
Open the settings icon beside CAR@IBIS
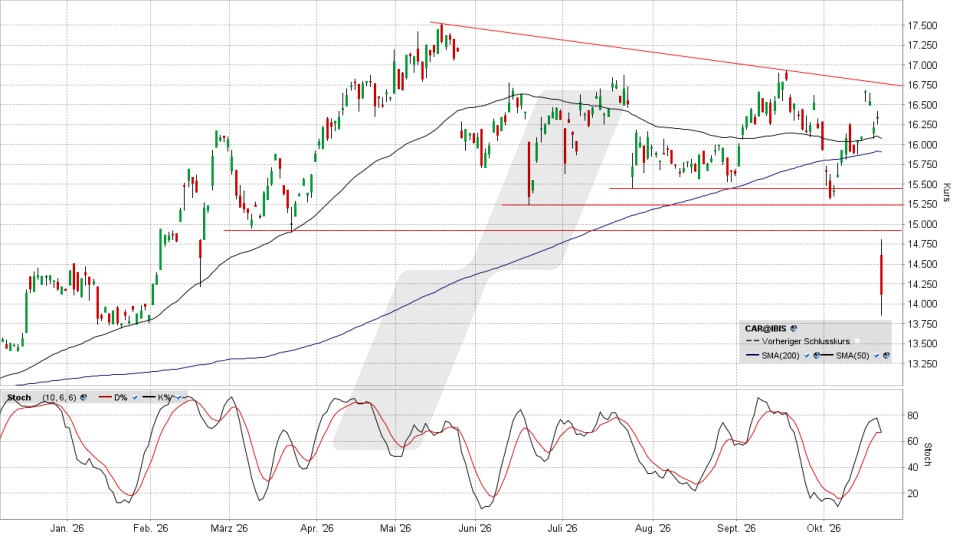pos(793,329)
